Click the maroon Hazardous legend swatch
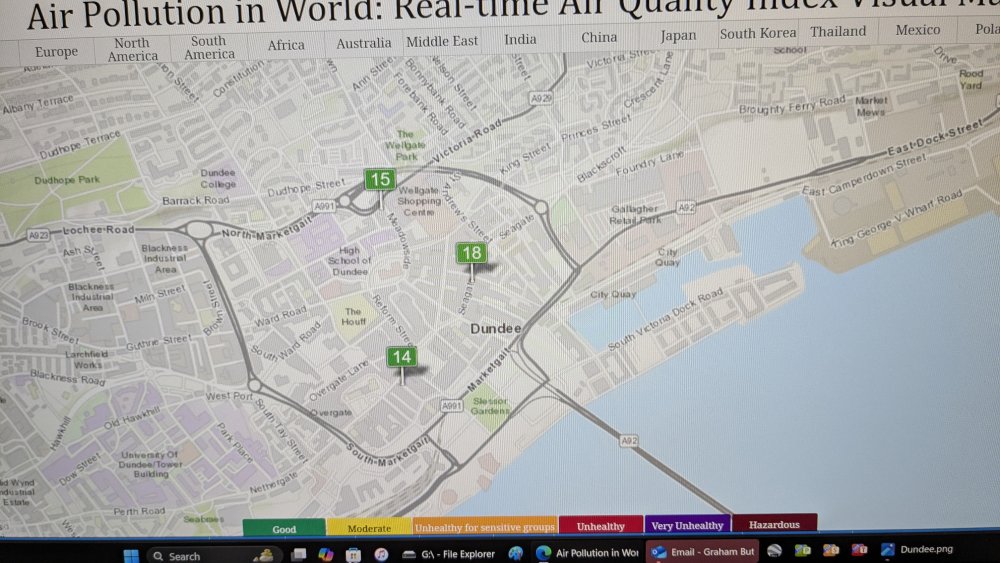This screenshot has height=563, width=1000. (774, 523)
